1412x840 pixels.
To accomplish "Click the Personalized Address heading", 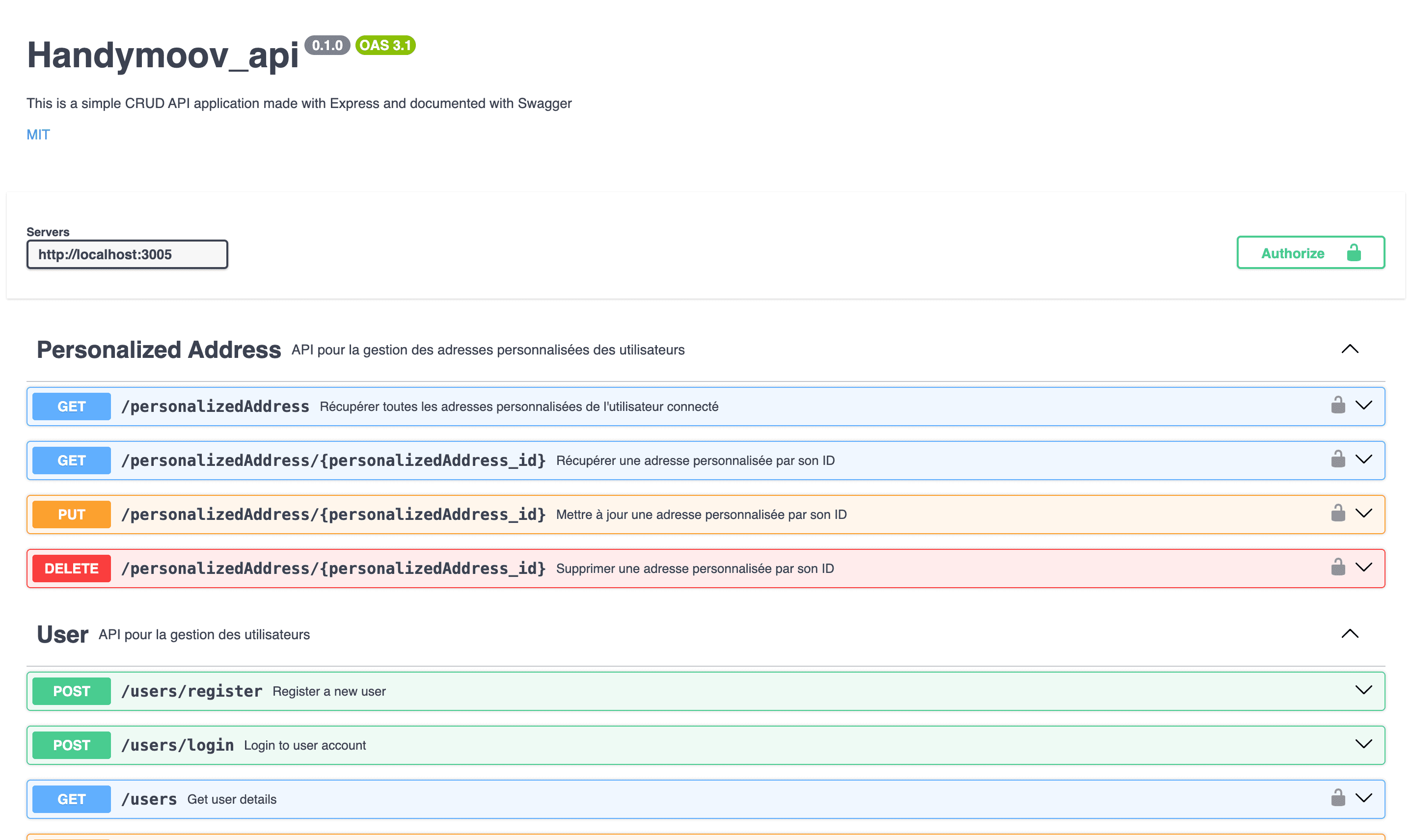I will point(159,350).
